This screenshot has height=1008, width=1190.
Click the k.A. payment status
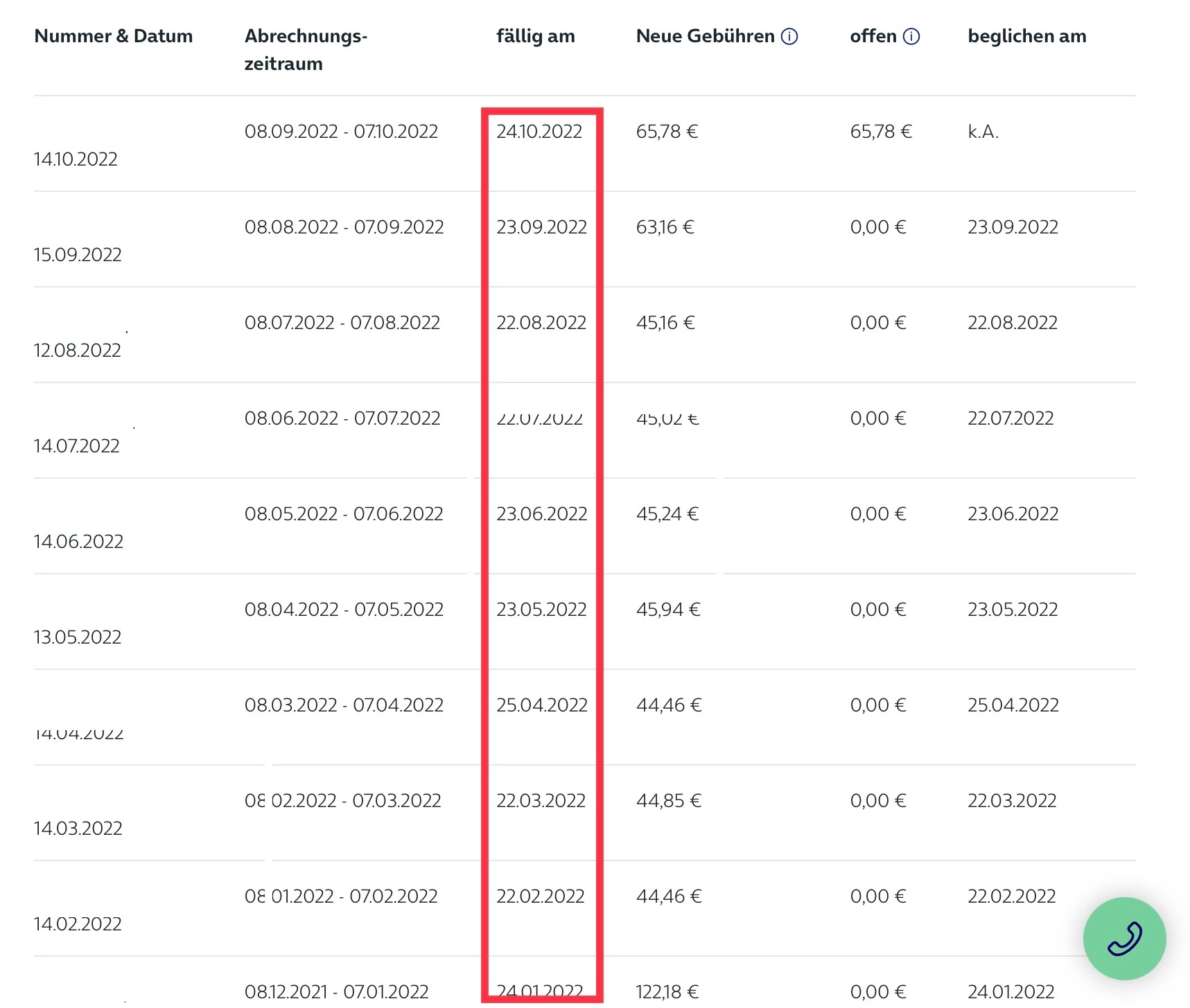(983, 132)
